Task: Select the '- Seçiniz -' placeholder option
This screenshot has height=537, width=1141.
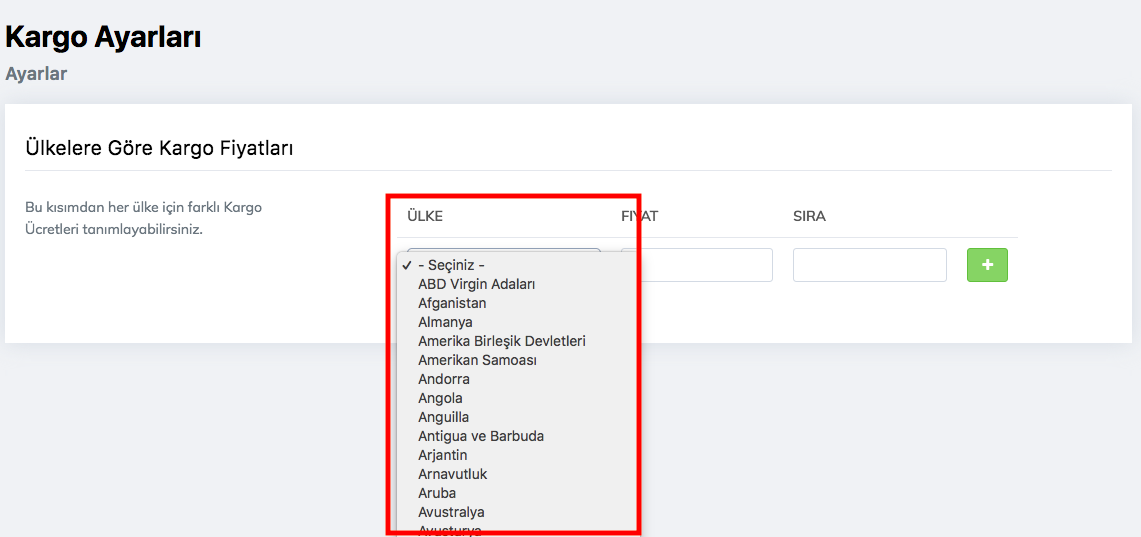Action: click(x=451, y=265)
